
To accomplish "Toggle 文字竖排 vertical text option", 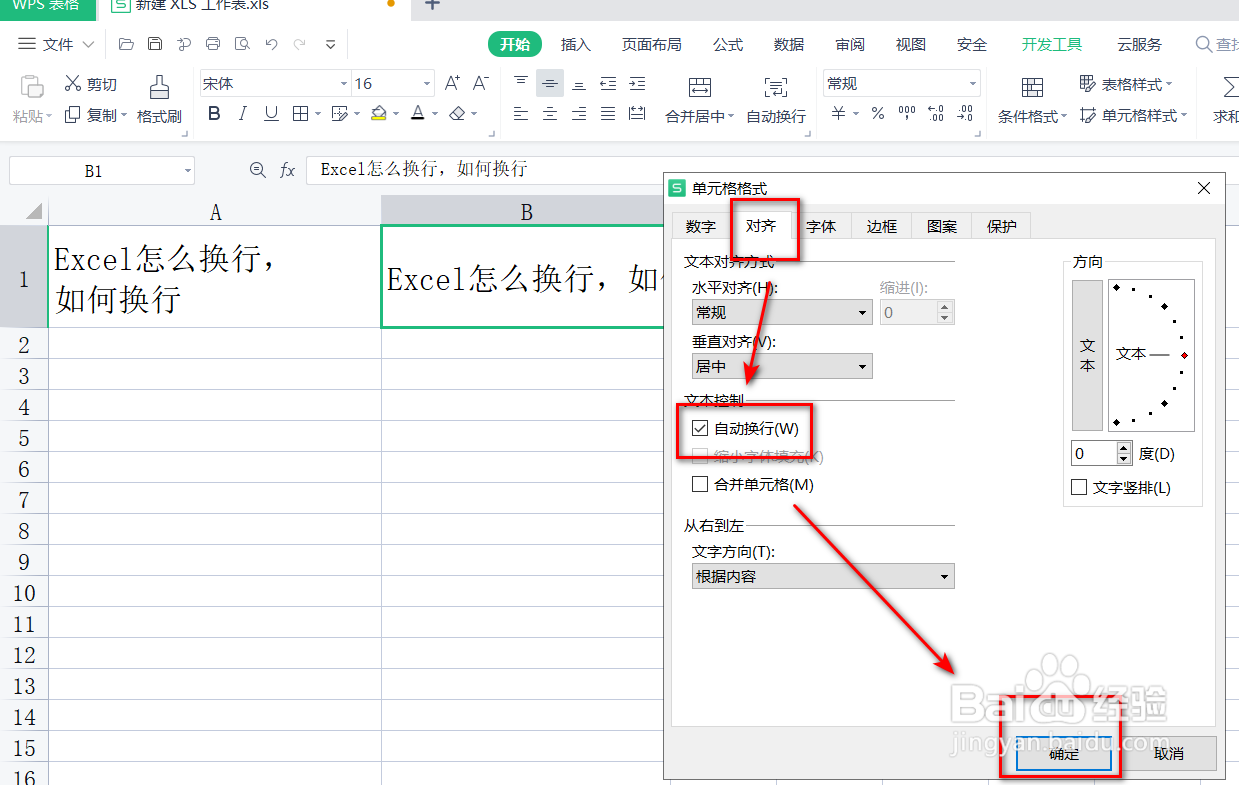I will [x=1079, y=487].
